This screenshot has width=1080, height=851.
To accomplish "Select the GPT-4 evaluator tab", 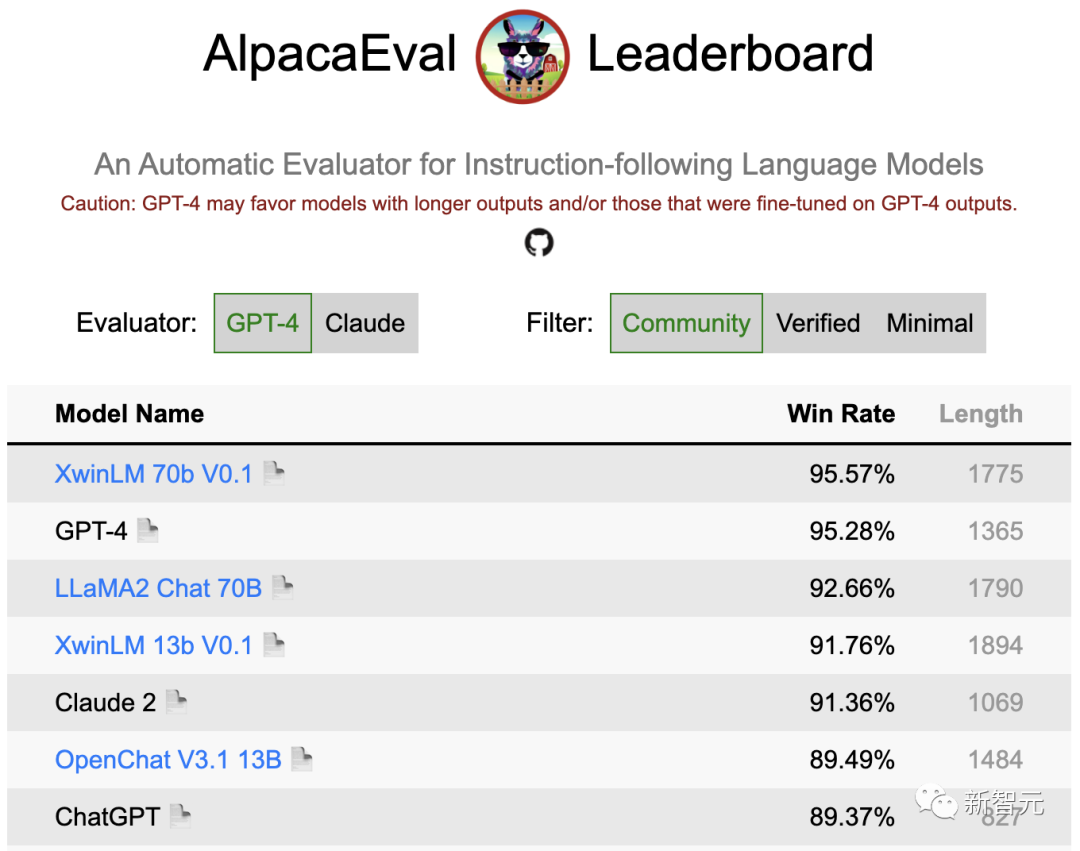I will click(x=262, y=323).
